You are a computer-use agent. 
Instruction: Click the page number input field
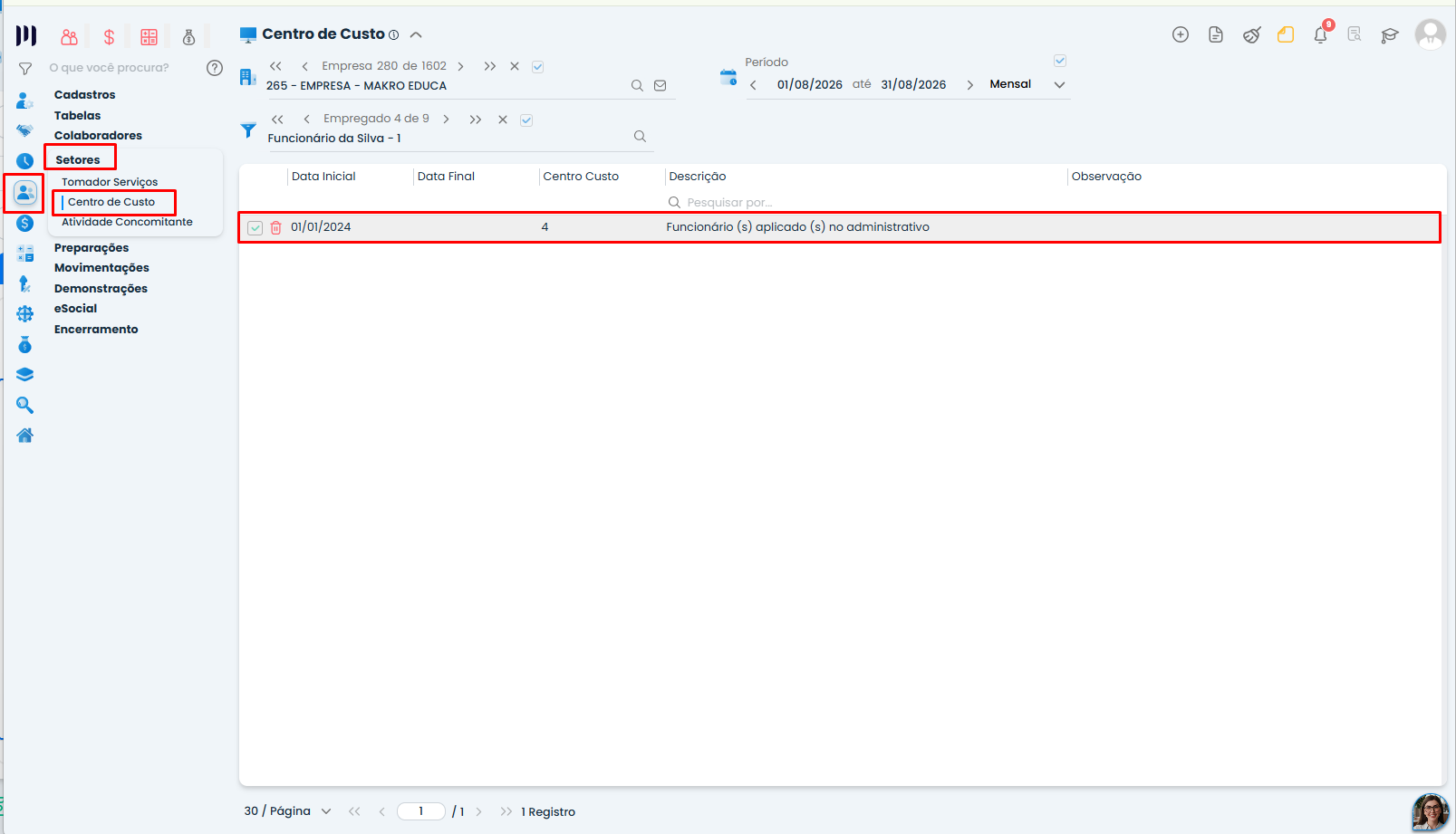coord(421,811)
